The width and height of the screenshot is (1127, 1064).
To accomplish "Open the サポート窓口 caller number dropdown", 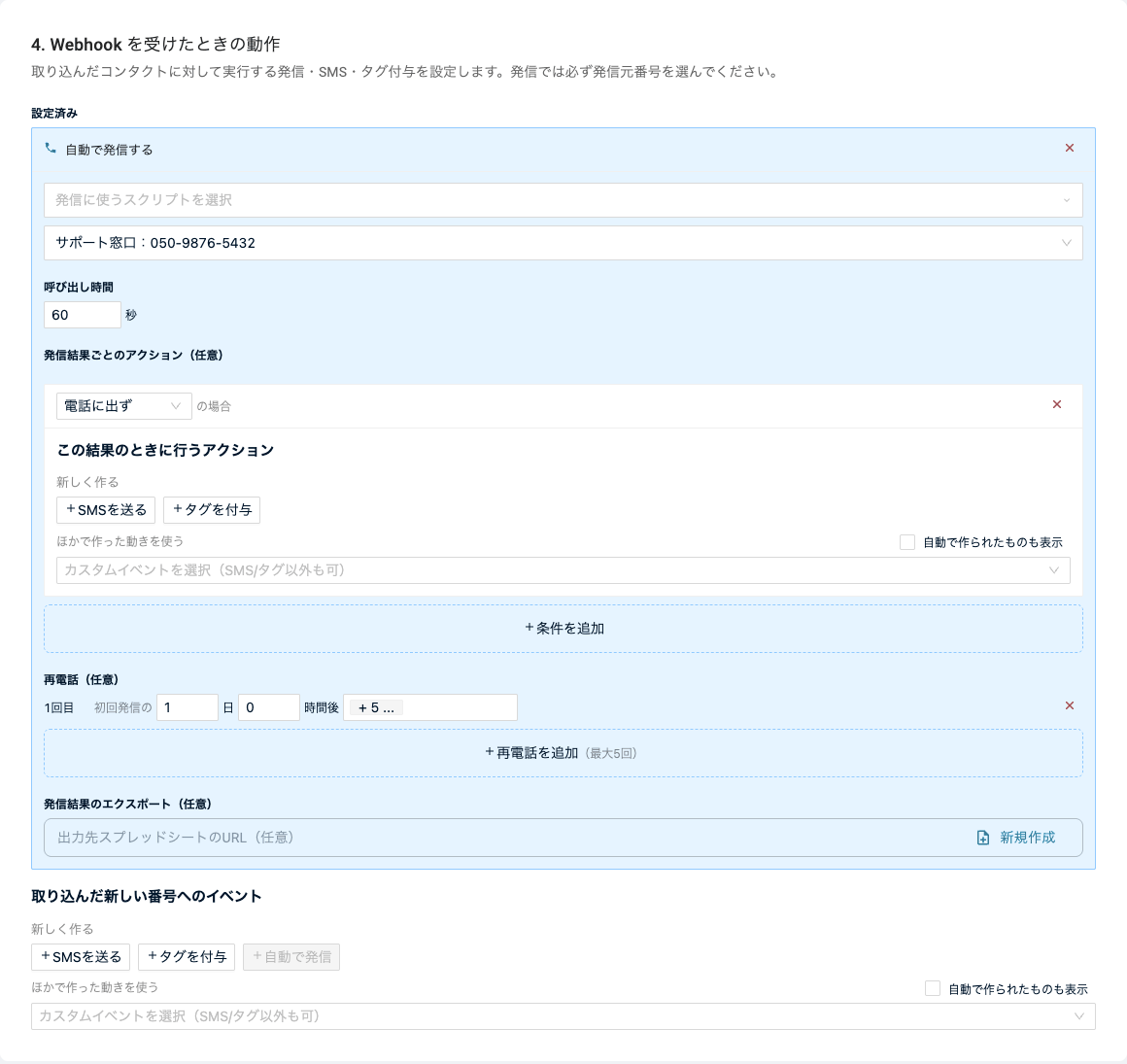I will click(x=563, y=243).
